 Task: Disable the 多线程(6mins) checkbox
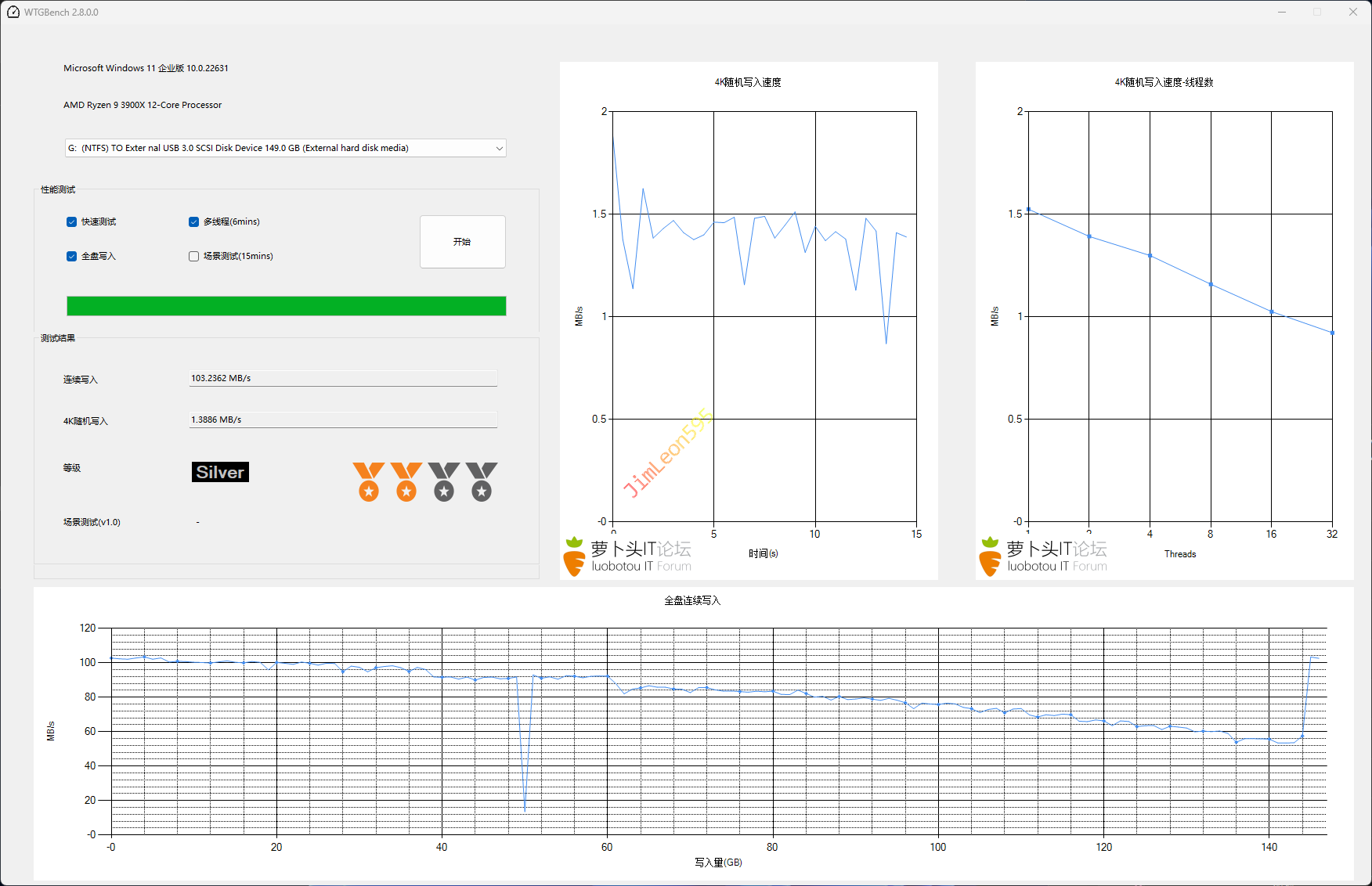pyautogui.click(x=194, y=222)
